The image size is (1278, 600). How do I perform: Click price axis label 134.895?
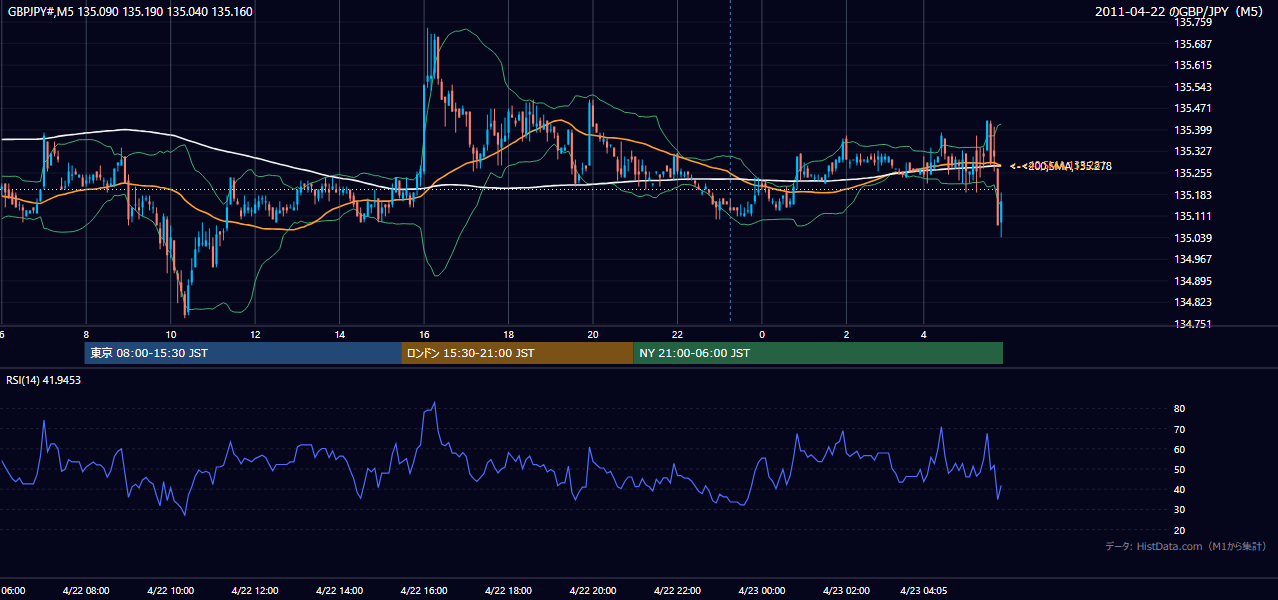(1193, 281)
